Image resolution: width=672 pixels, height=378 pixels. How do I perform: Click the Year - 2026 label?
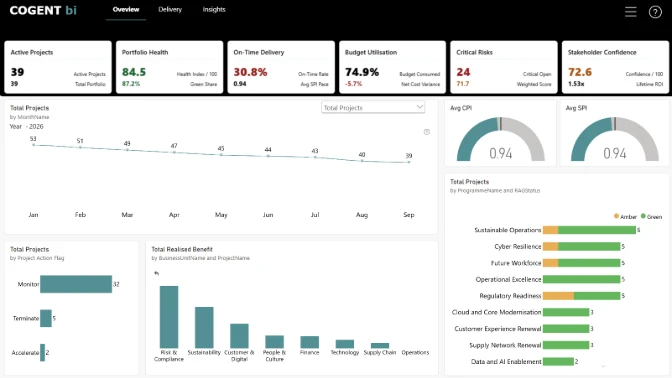pos(27,126)
